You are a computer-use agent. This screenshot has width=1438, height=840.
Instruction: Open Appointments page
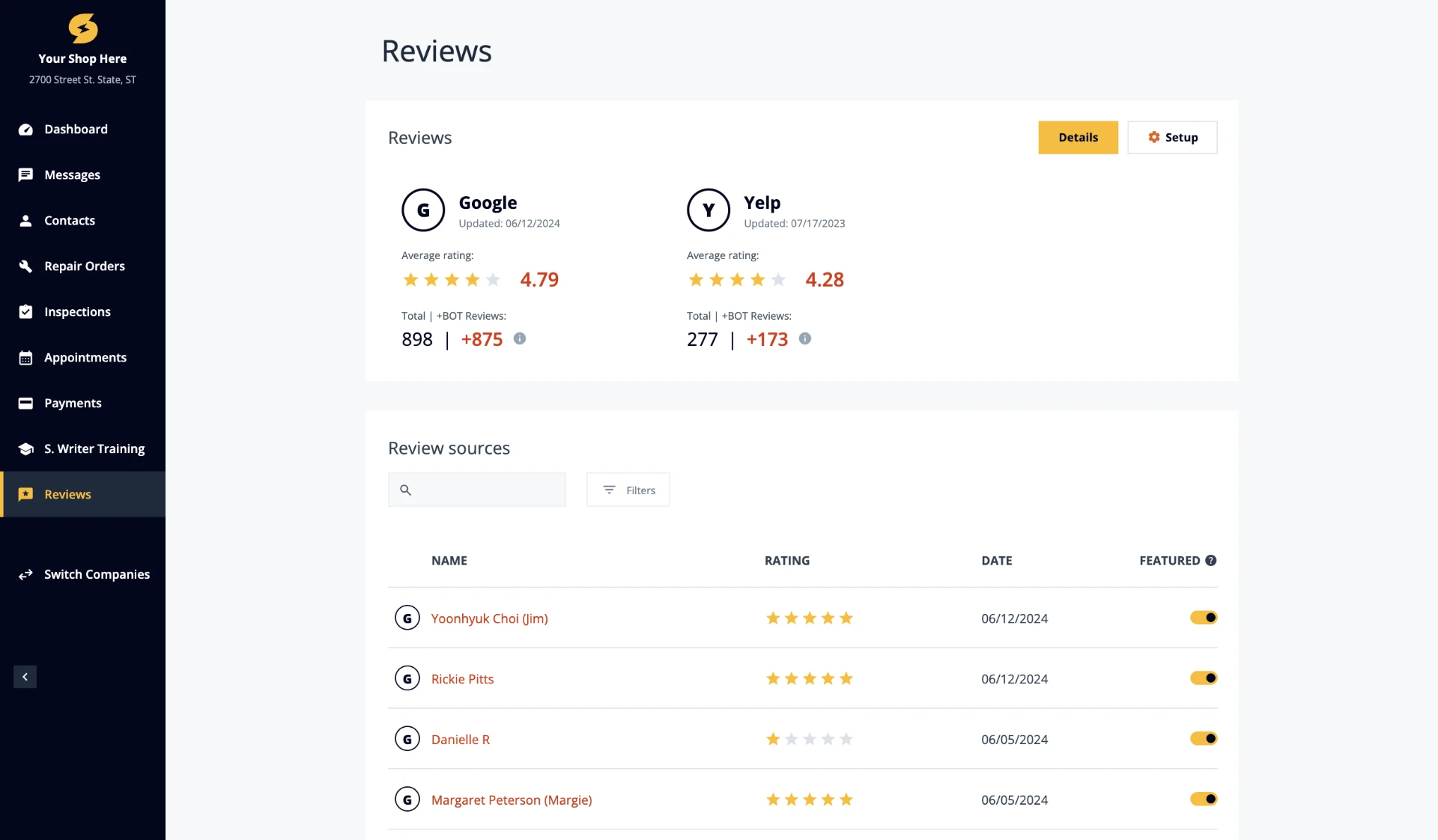coord(82,358)
